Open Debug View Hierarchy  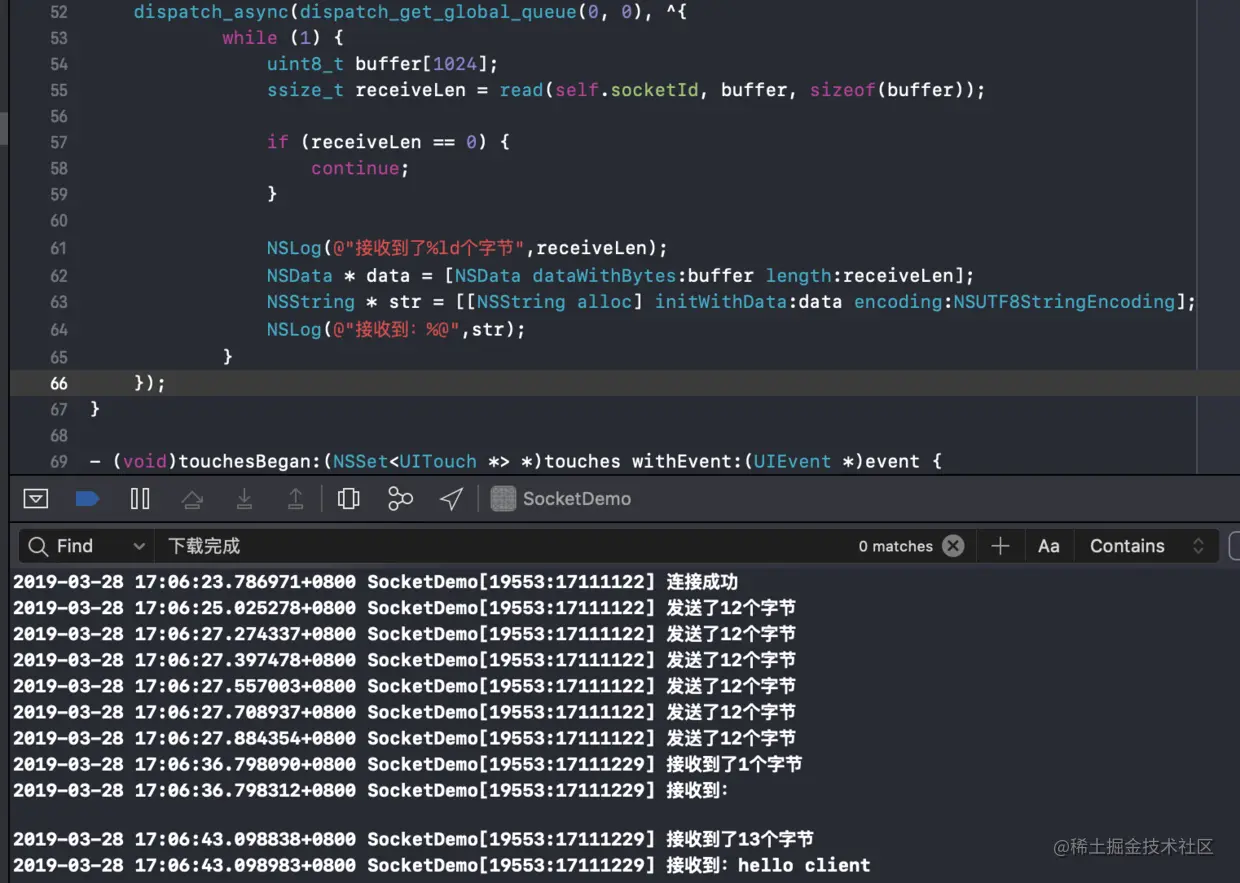point(348,498)
